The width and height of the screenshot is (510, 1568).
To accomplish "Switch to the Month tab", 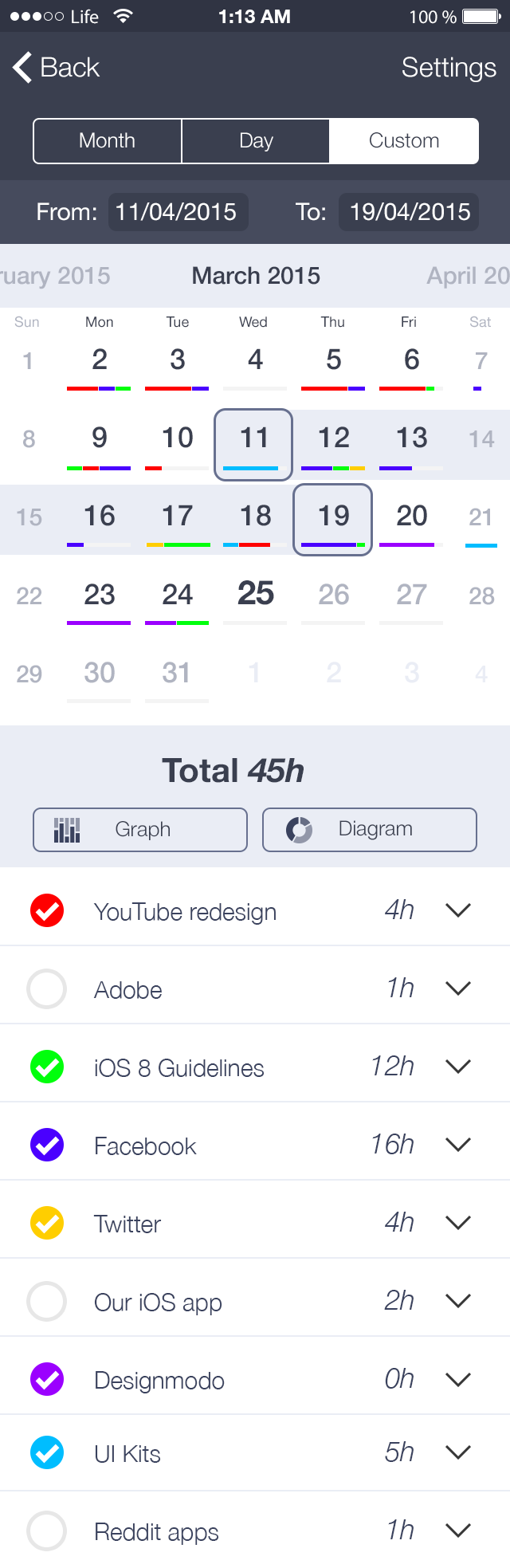I will point(106,140).
